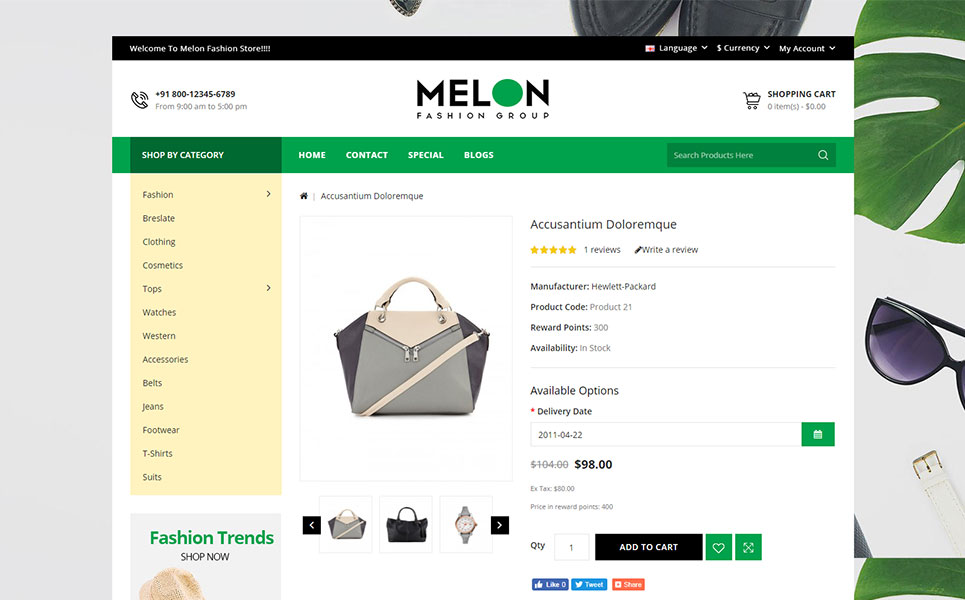Expand the Tops category submenu
The height and width of the screenshot is (600, 965).
[x=268, y=288]
